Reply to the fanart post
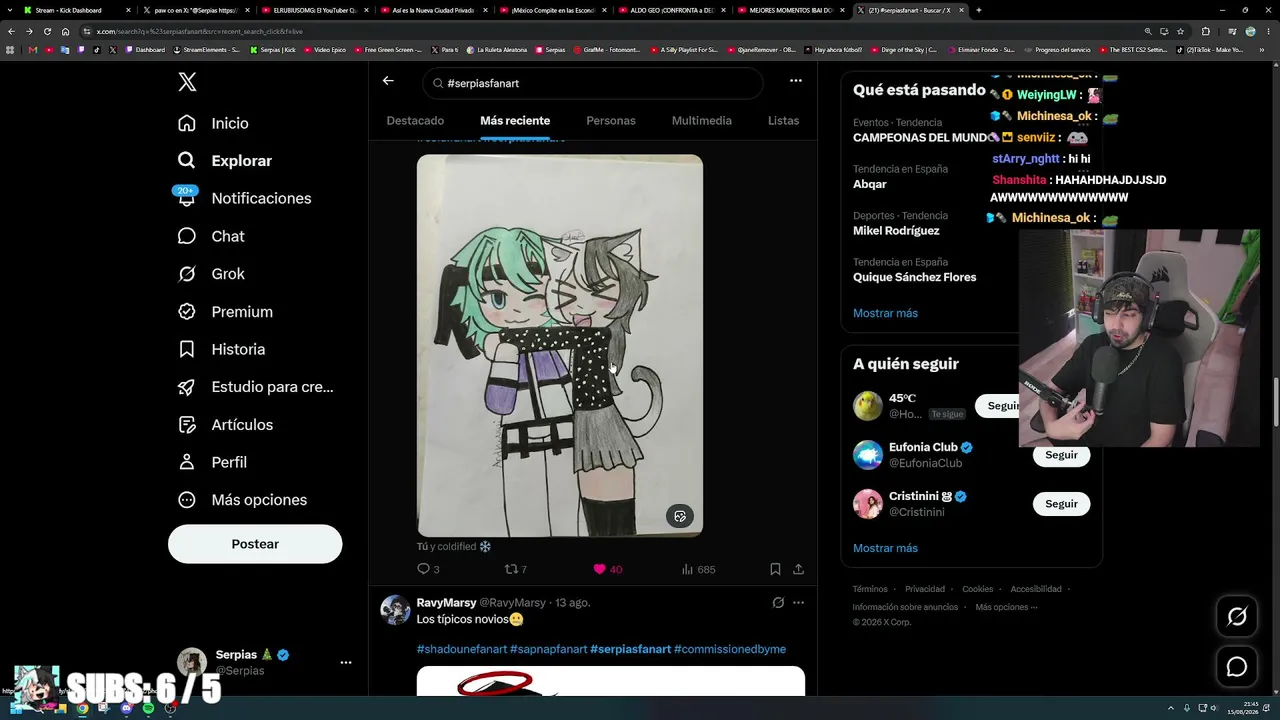 428,569
